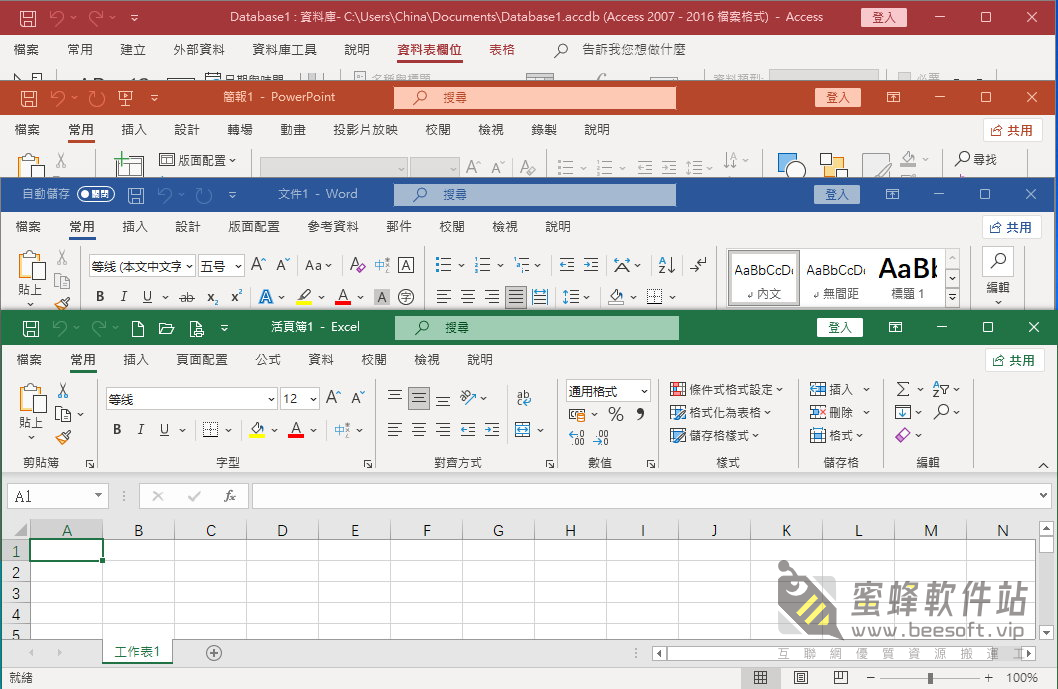Click Increase Decimal in Excel
Screen dimensions: 1058x689
[x=577, y=438]
